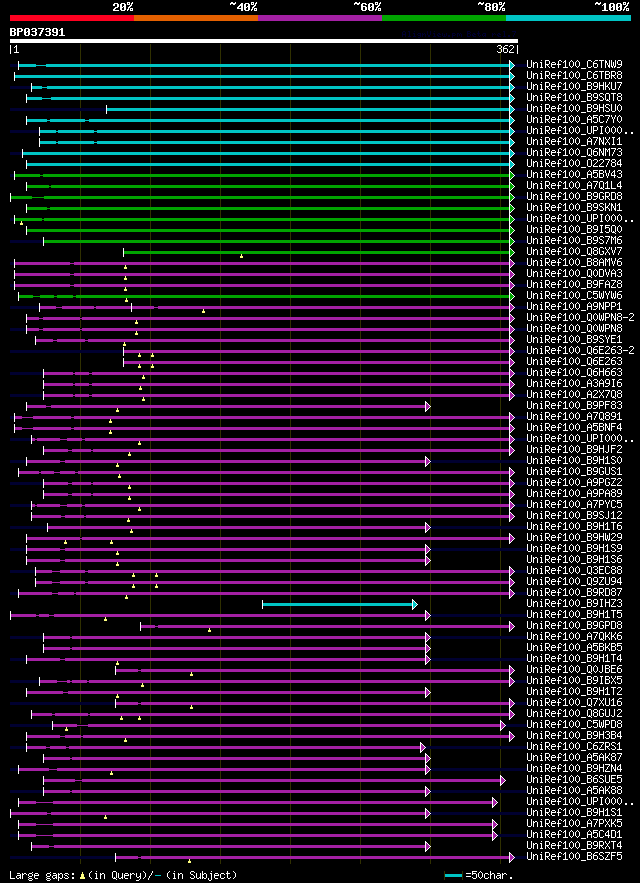The width and height of the screenshot is (640, 883).
Task: Open hit UniRef100_C6TBR8
Action: pyautogui.click(x=574, y=75)
